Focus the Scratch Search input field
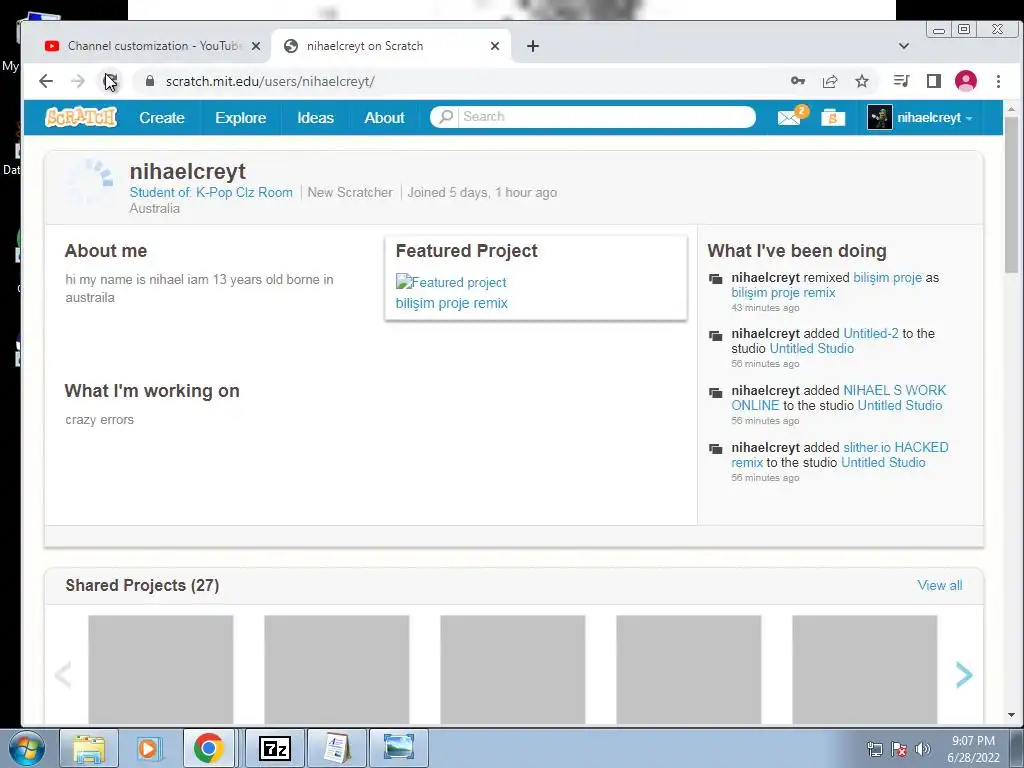This screenshot has width=1024, height=768. [x=606, y=117]
